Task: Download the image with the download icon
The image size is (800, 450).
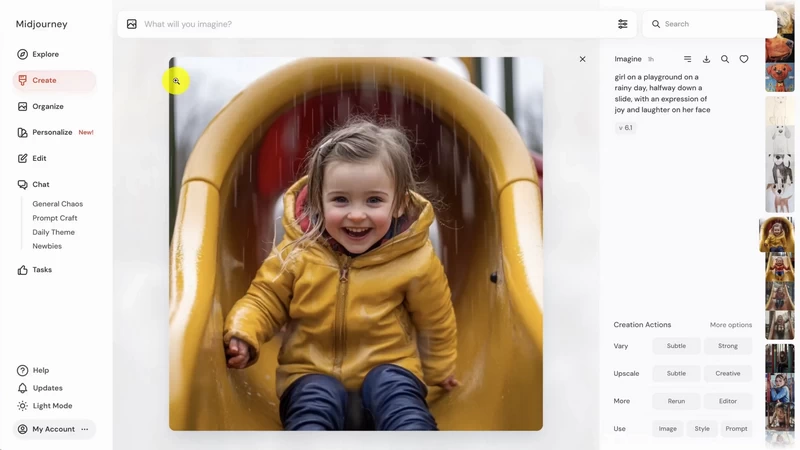Action: coord(706,59)
